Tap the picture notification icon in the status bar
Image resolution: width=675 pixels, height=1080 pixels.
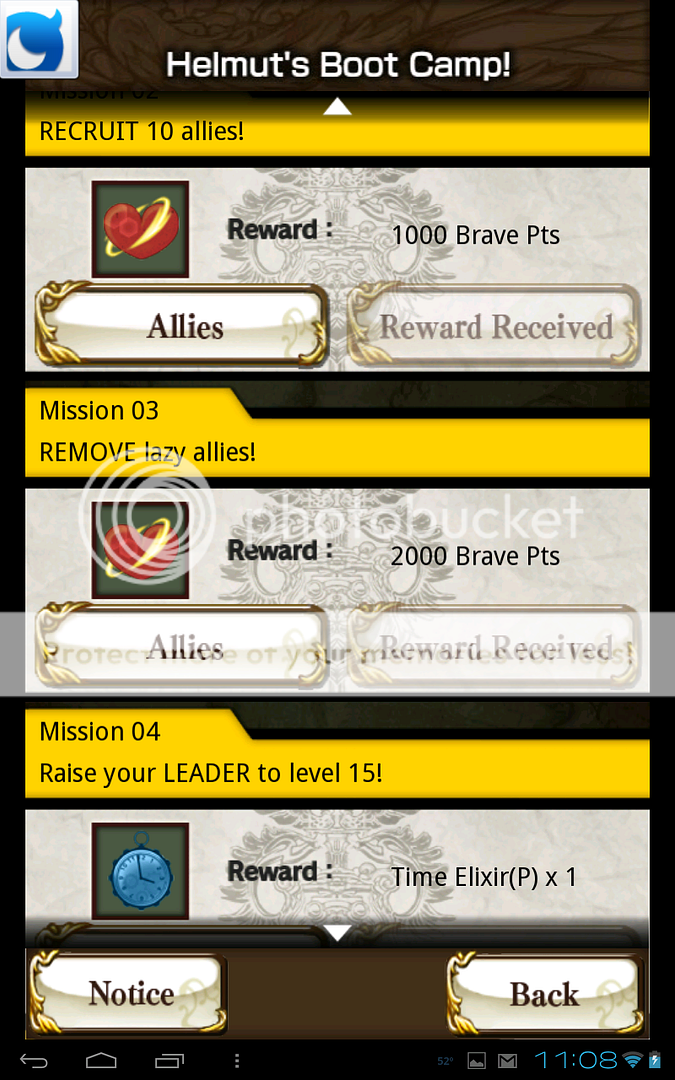477,1061
